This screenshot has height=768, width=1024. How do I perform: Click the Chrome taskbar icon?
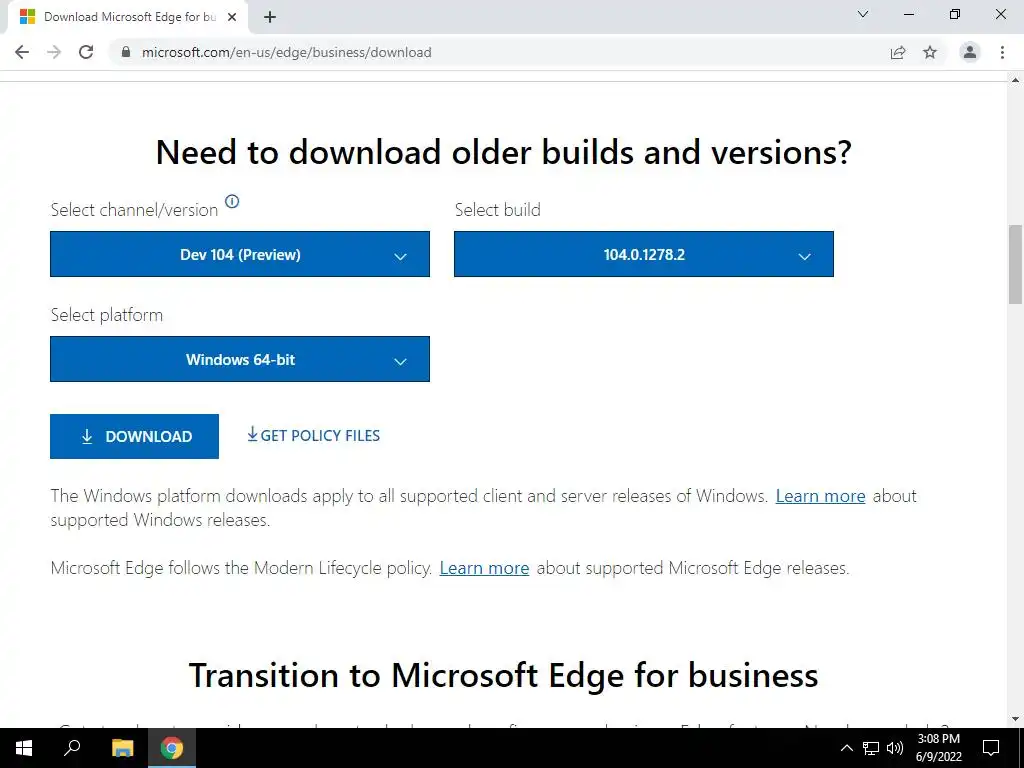[172, 748]
